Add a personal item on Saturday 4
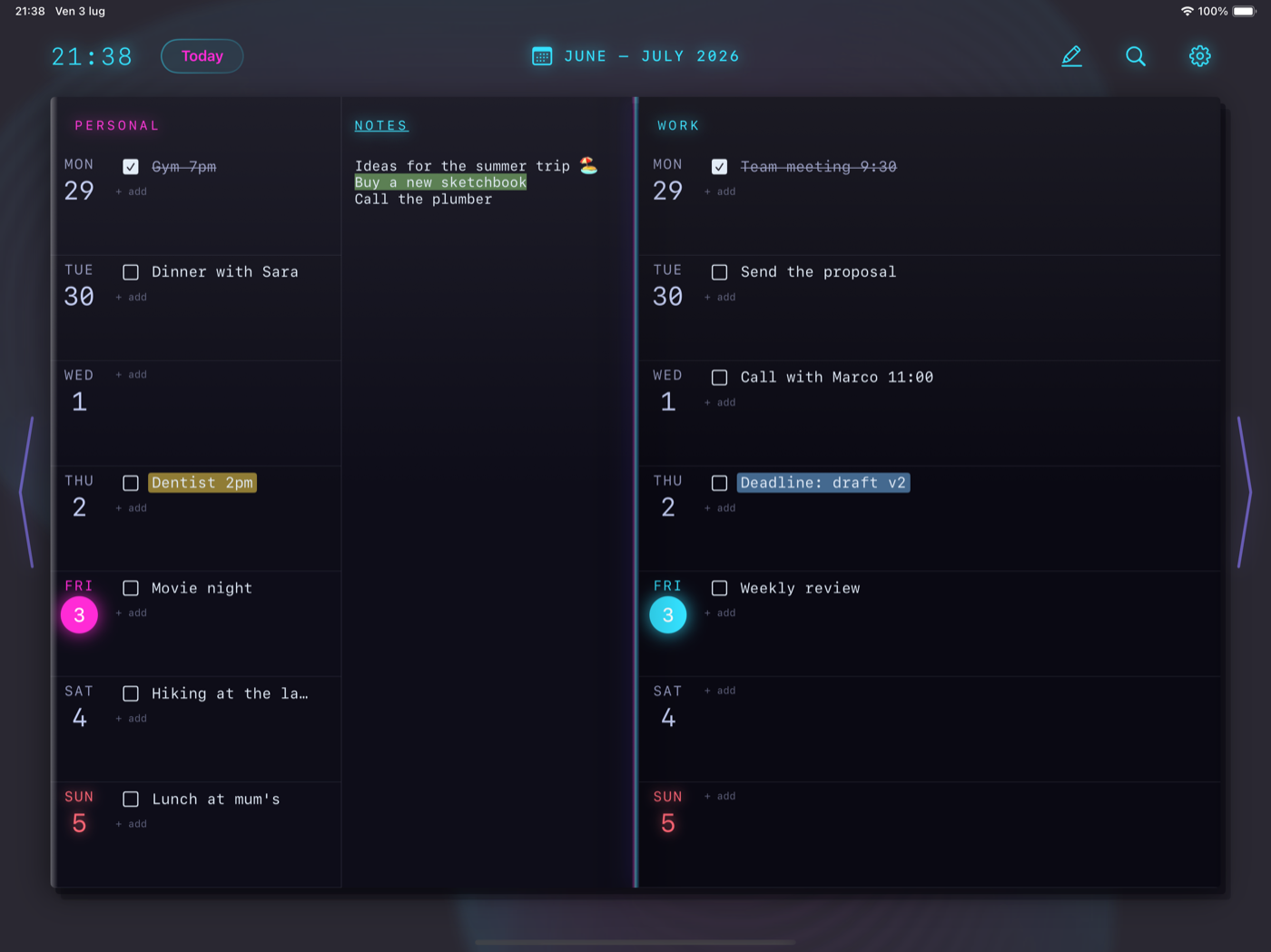 pyautogui.click(x=132, y=719)
